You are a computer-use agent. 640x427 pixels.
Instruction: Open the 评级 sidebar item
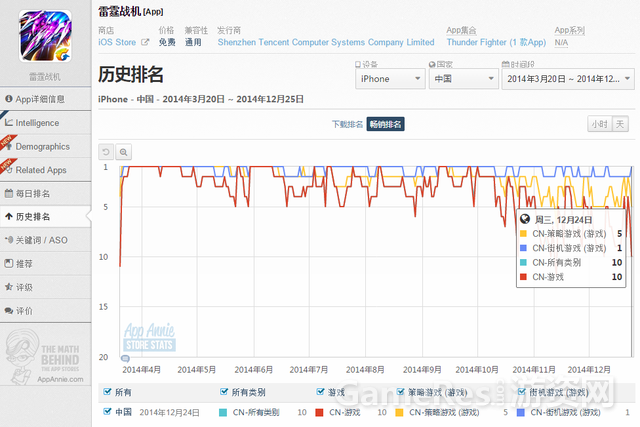(45, 287)
